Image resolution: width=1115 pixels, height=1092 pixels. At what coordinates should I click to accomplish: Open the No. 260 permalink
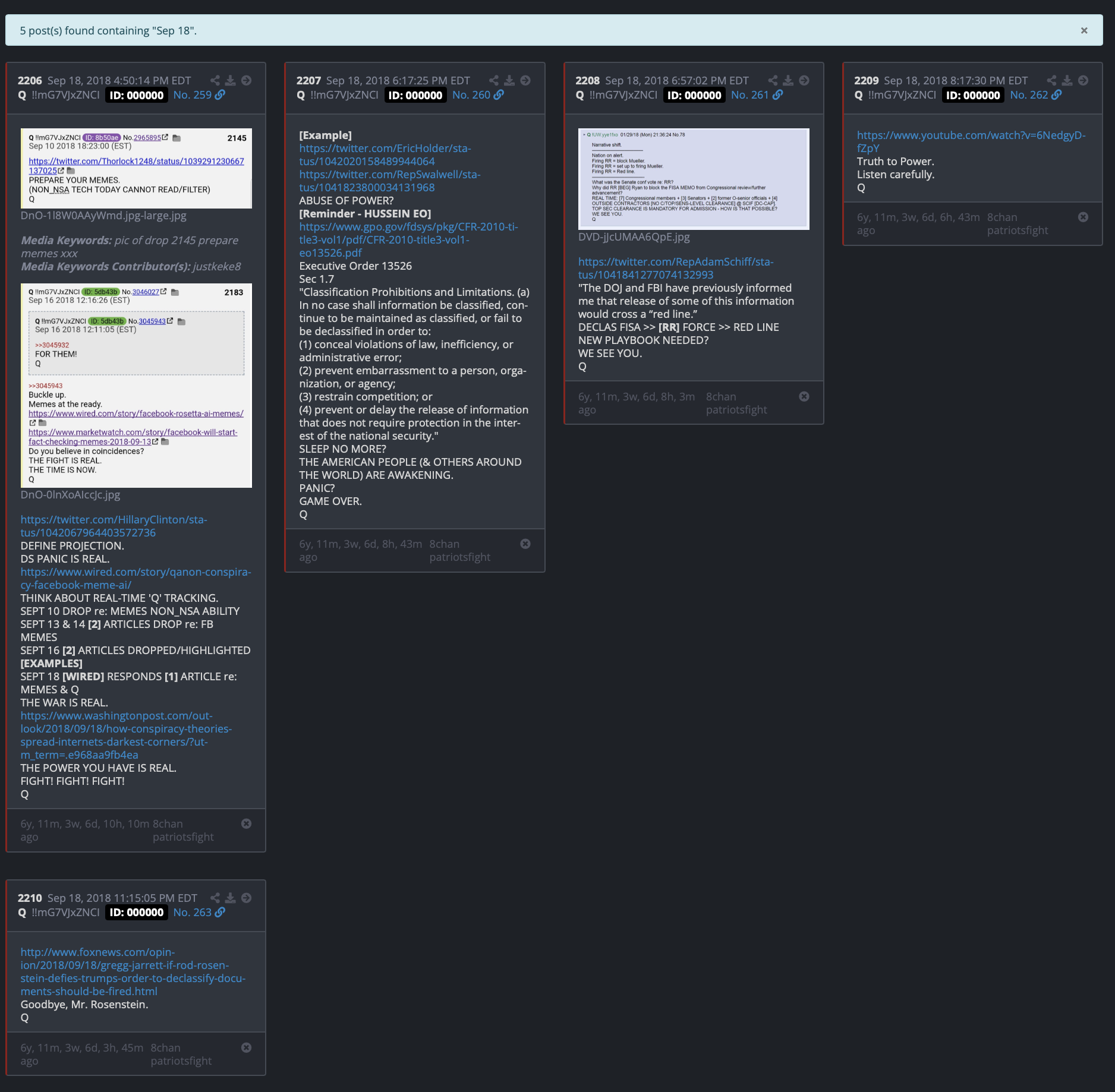click(478, 95)
